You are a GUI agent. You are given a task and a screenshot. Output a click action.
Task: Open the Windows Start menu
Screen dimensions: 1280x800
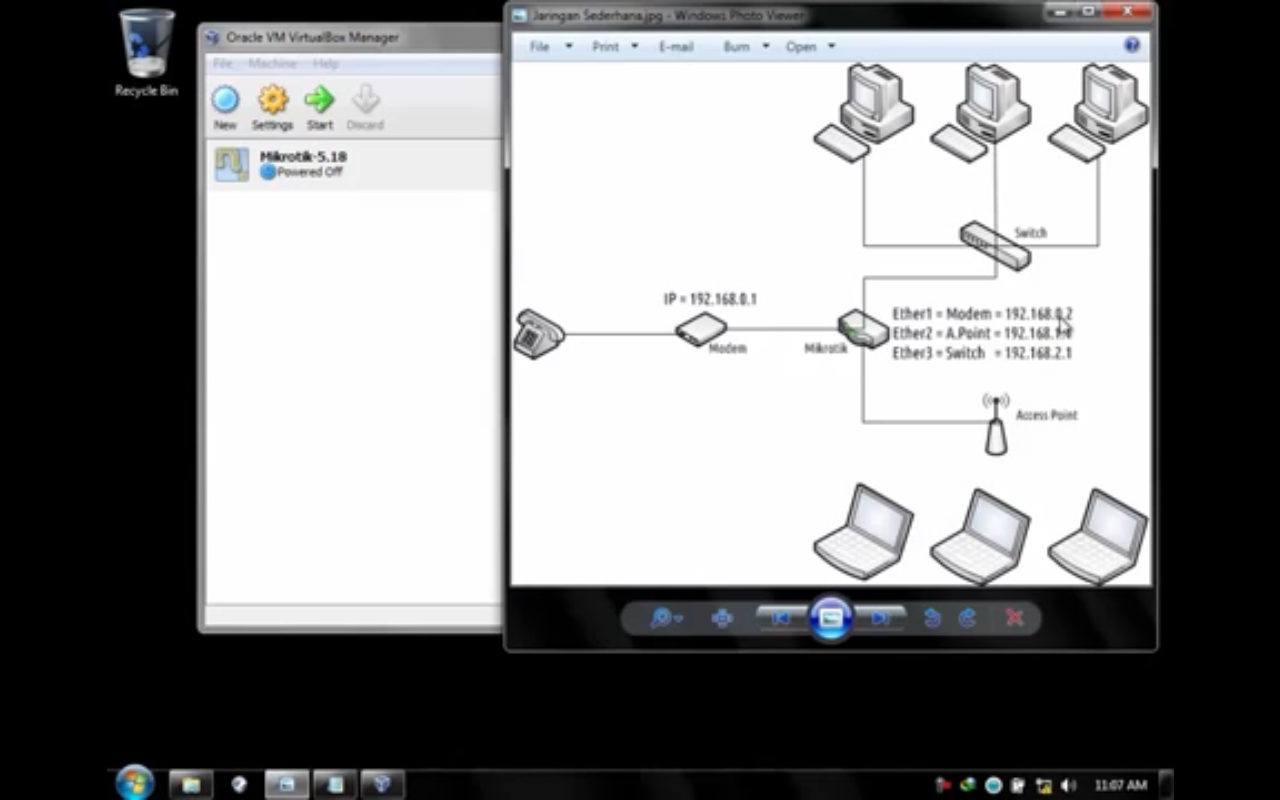pyautogui.click(x=134, y=783)
